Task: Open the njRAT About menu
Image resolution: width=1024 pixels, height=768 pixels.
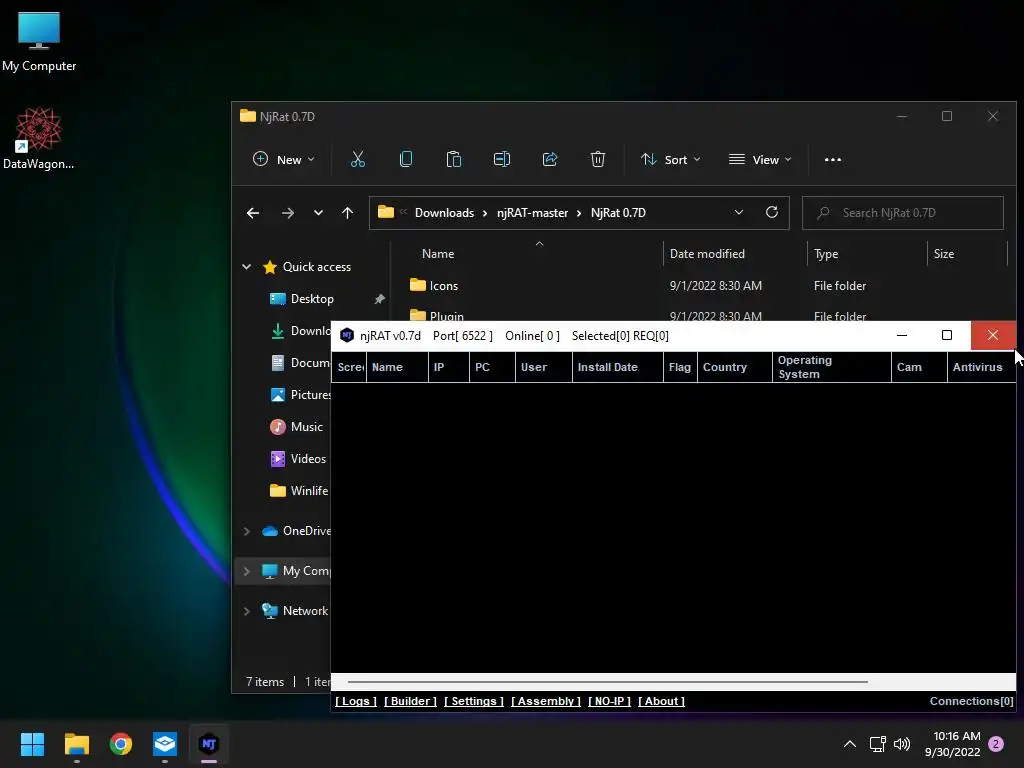Action: pos(661,701)
